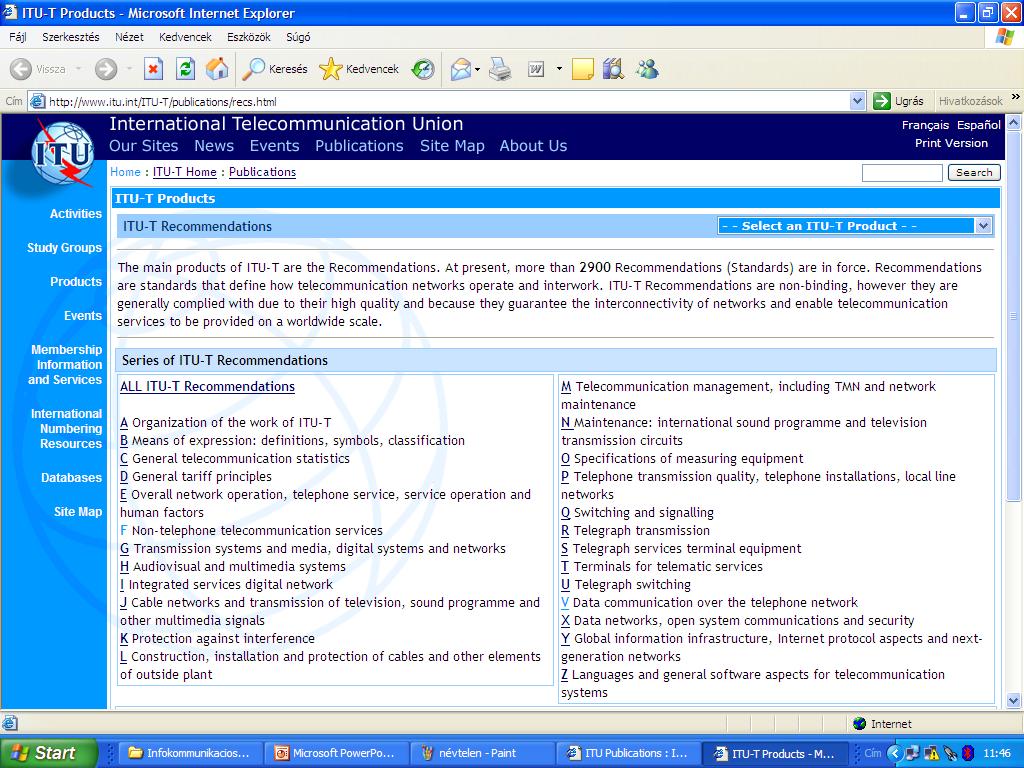Screen dimensions: 1024x768
Task: Open International Numbering Resources sidebar link
Action: 67,429
